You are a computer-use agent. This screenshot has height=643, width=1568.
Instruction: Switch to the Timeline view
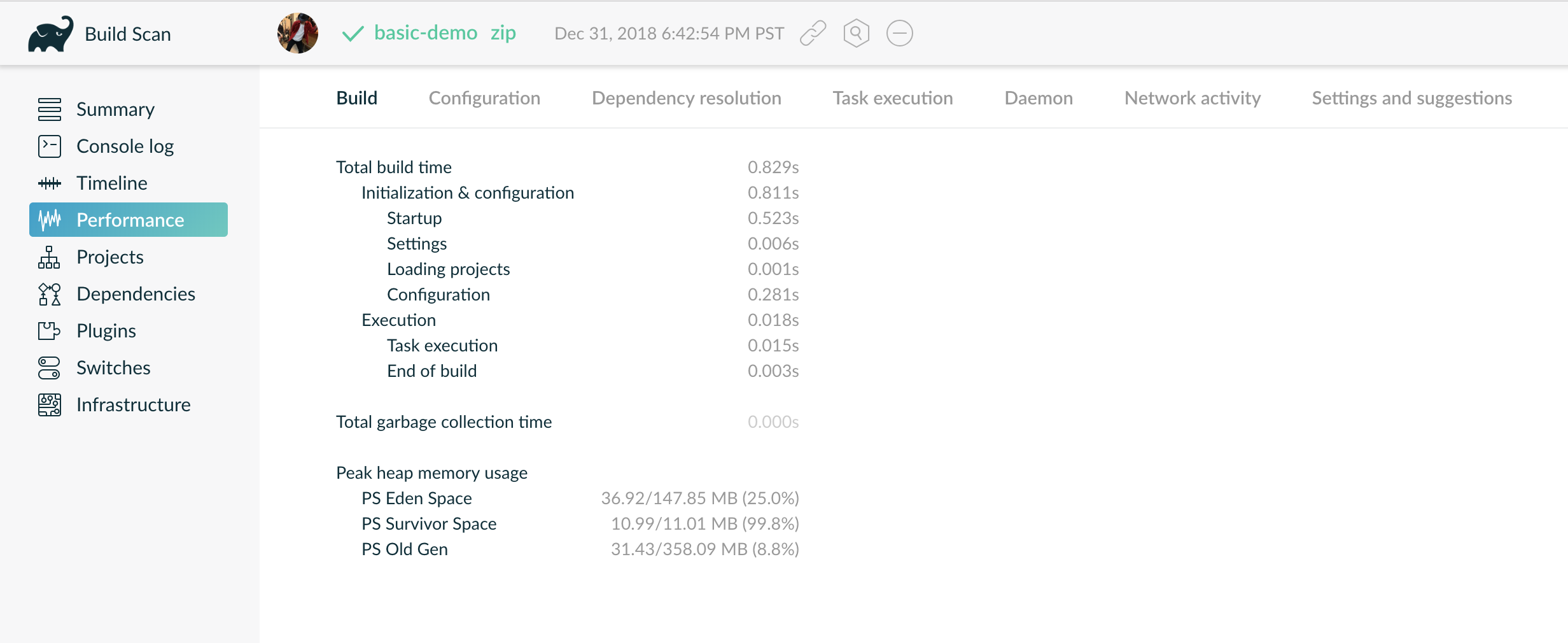coord(111,183)
